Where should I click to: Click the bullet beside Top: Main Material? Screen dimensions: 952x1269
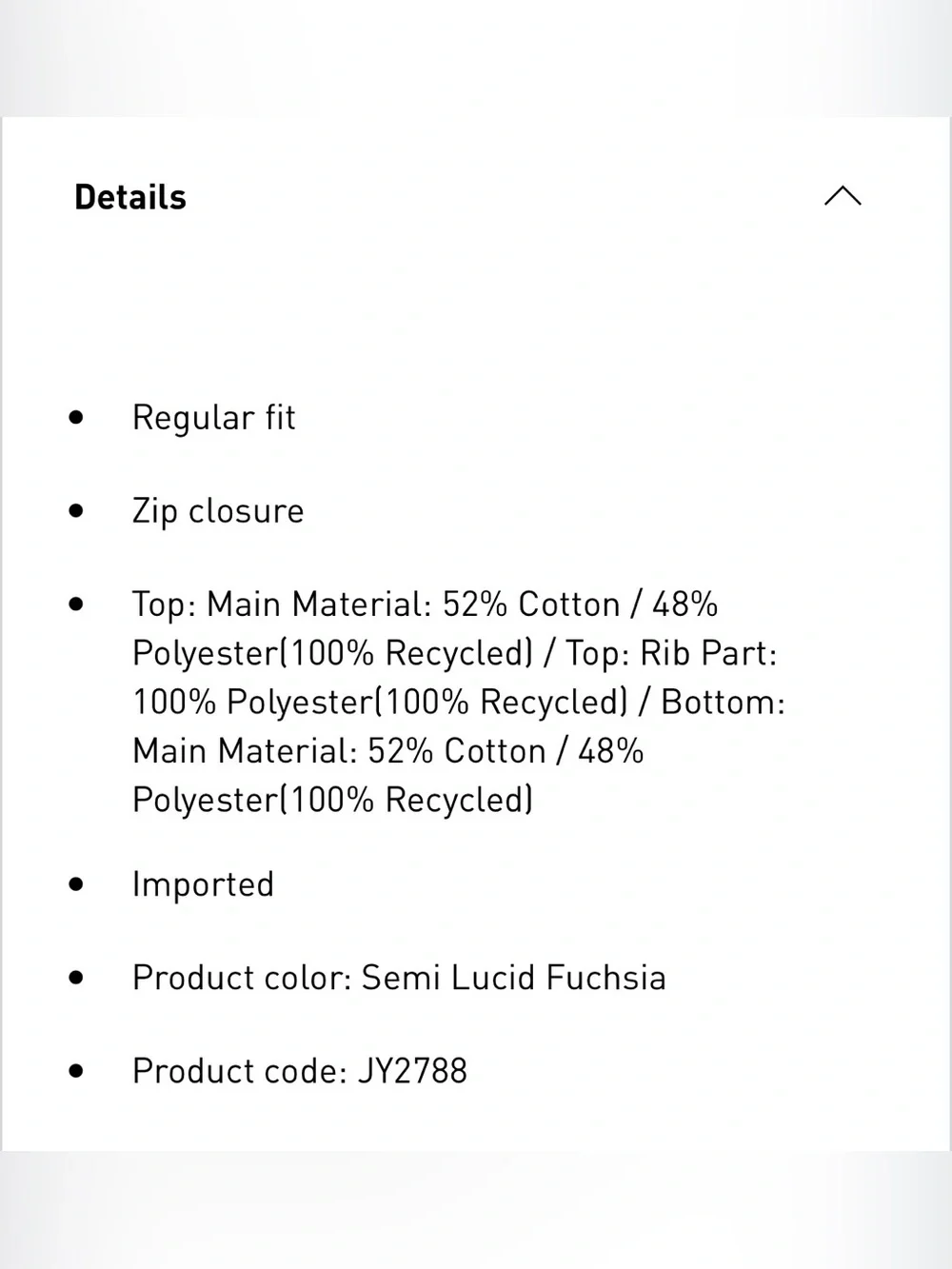(x=77, y=604)
